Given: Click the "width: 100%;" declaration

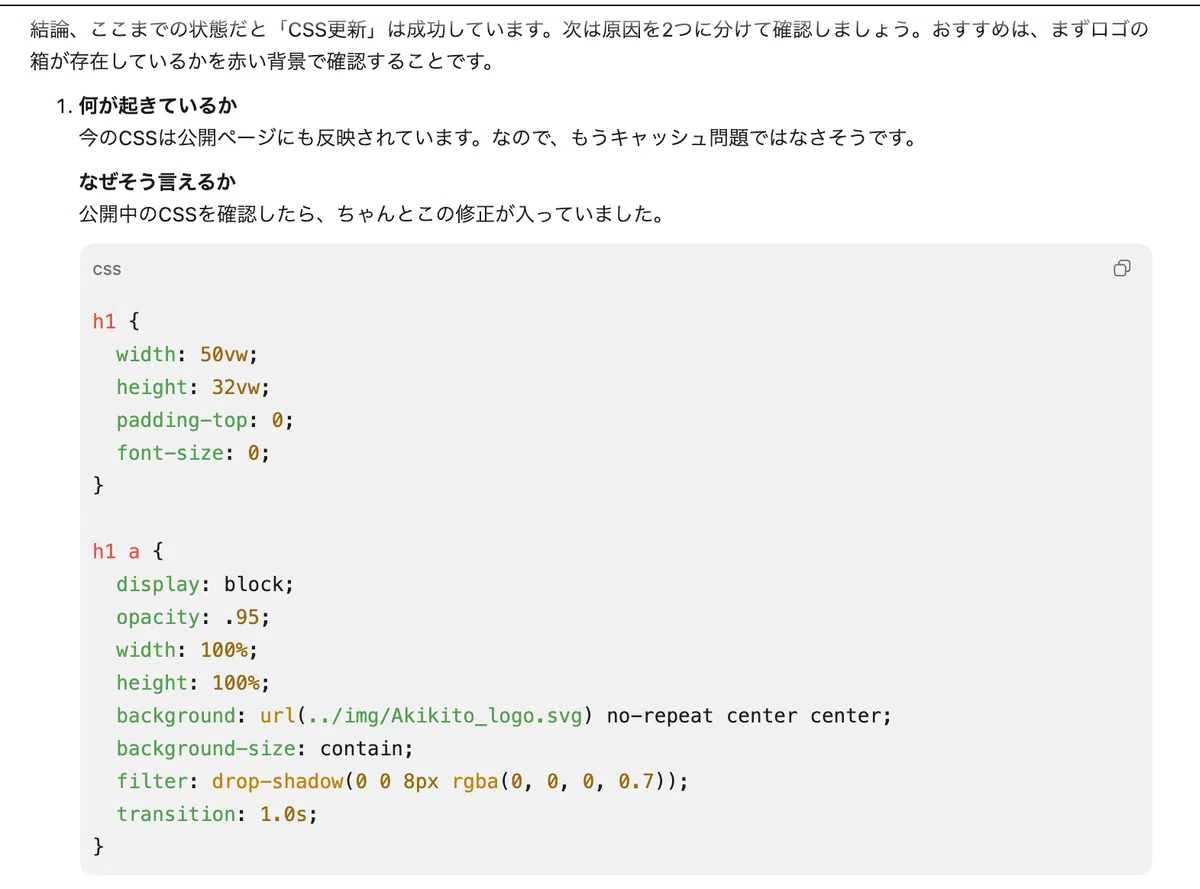Looking at the screenshot, I should coord(187,650).
